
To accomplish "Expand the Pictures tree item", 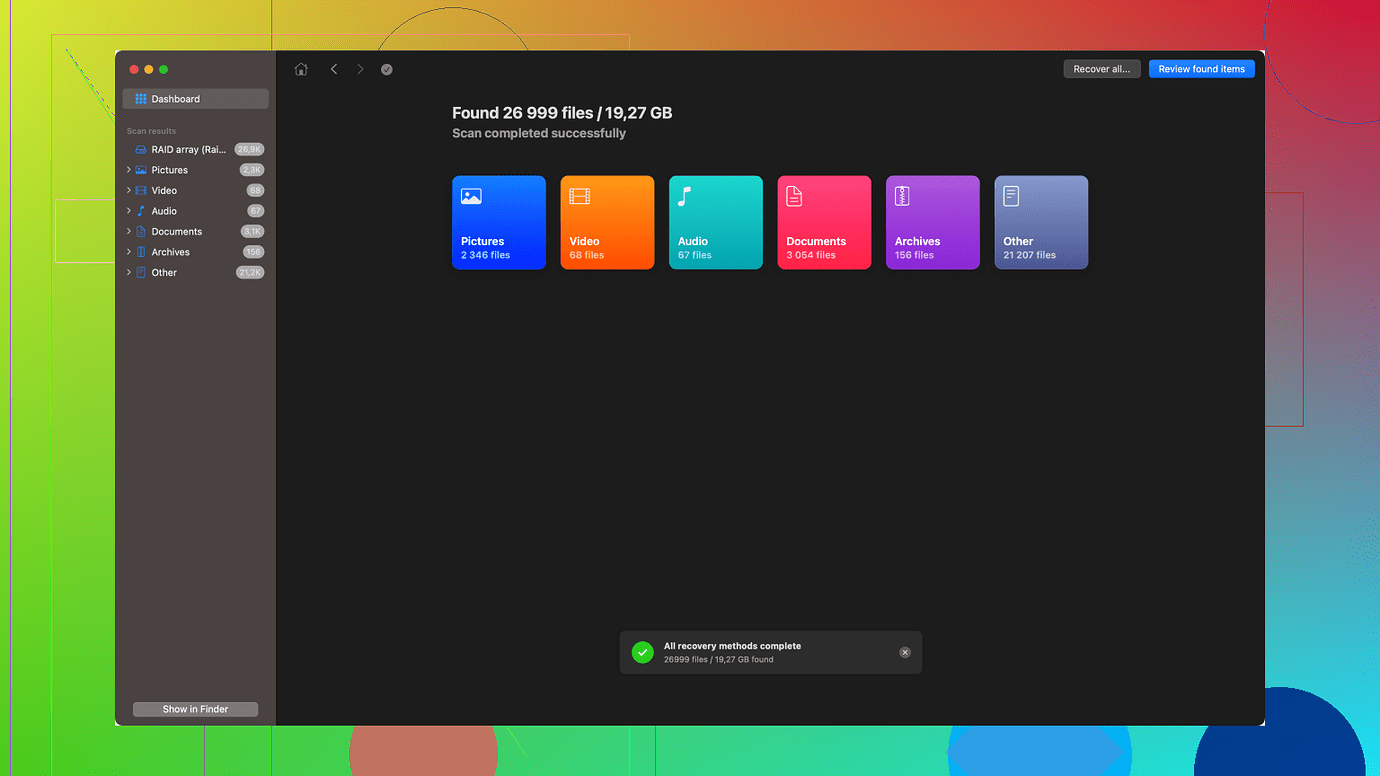I will (x=129, y=170).
